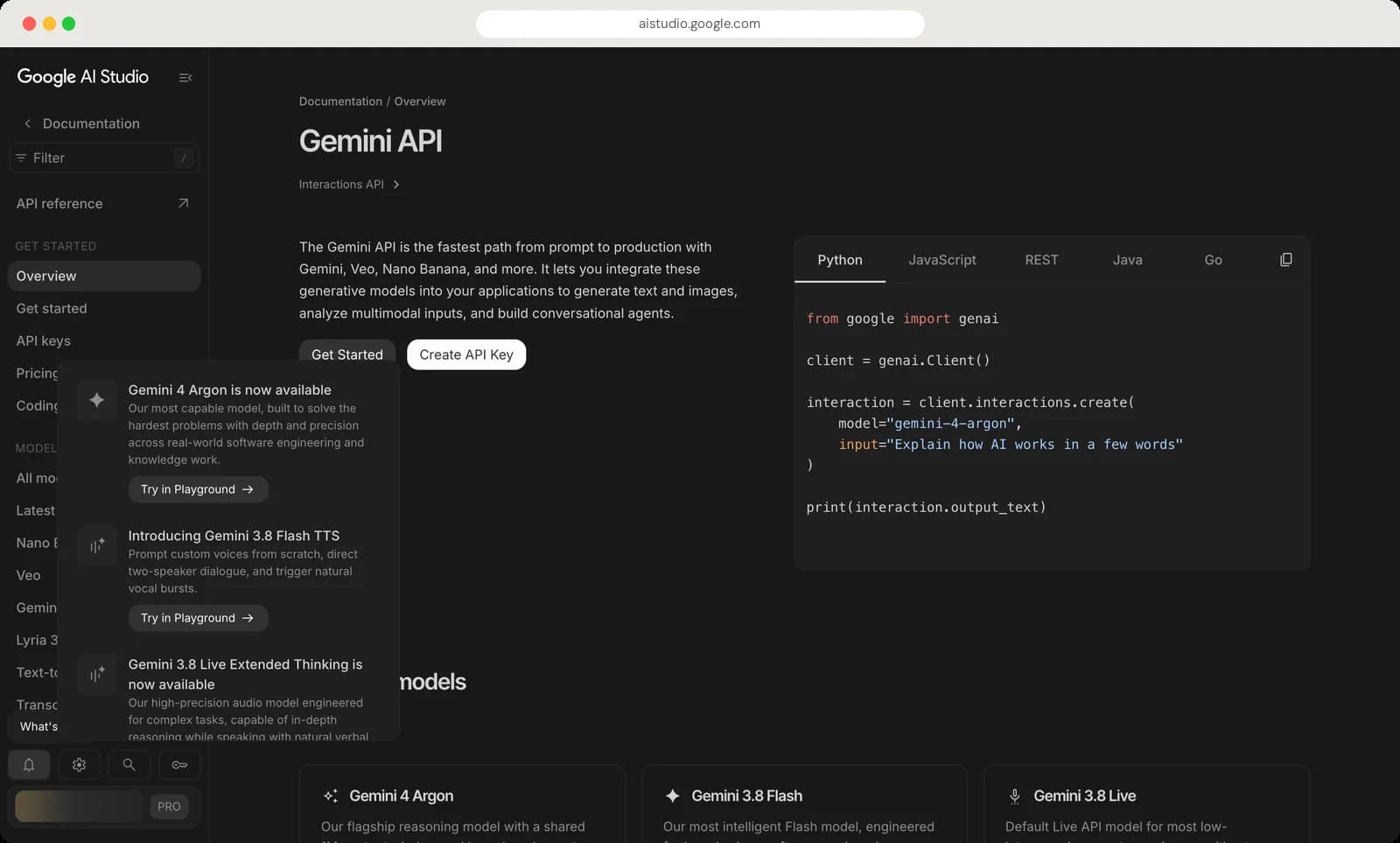Expand the Interactions API chevron
1400x843 pixels.
(x=396, y=185)
